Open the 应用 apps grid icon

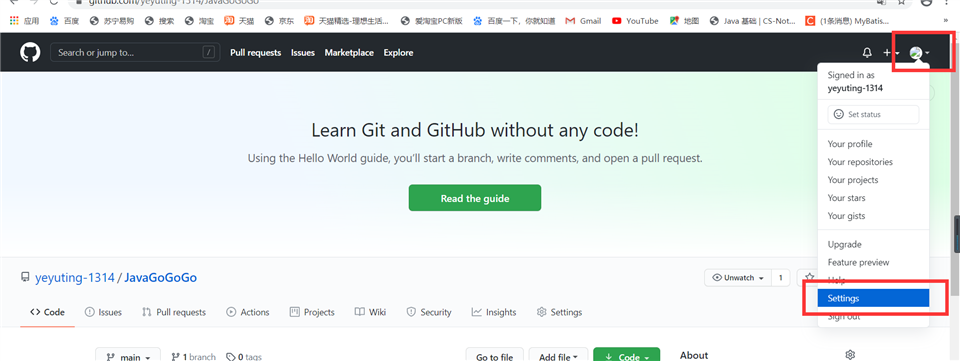[14, 21]
